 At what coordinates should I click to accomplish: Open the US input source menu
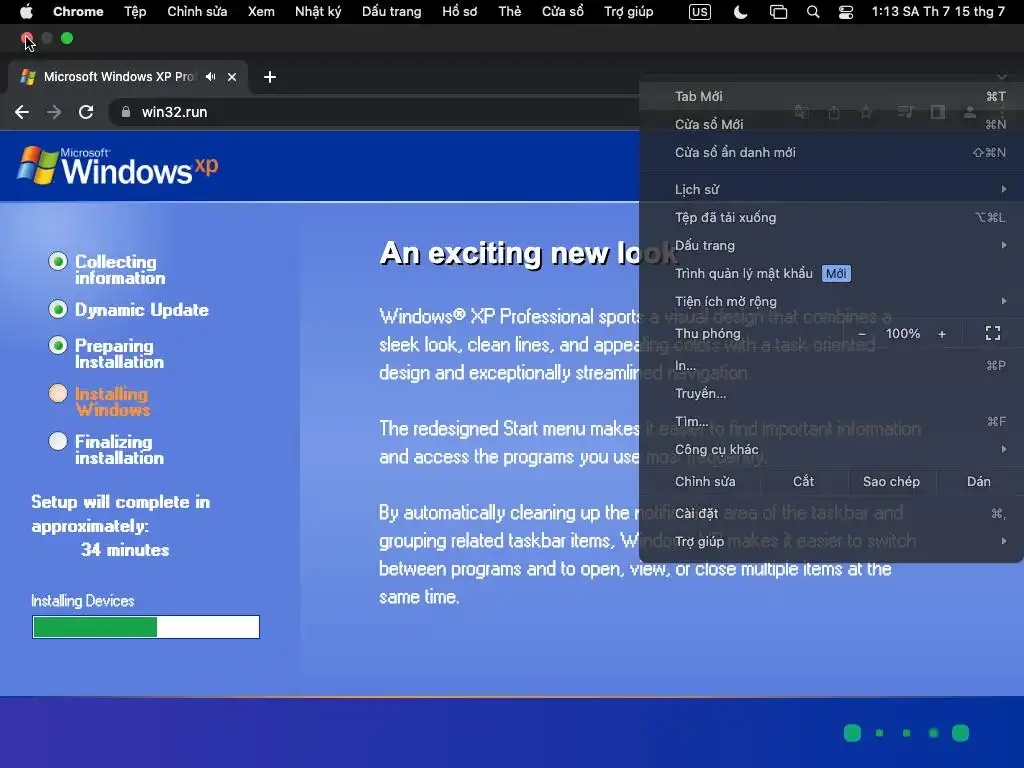(x=699, y=12)
